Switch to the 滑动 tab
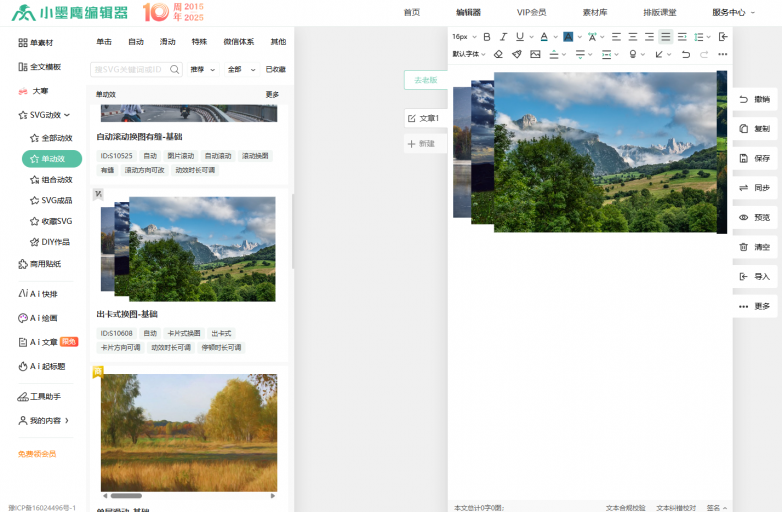 pos(167,42)
